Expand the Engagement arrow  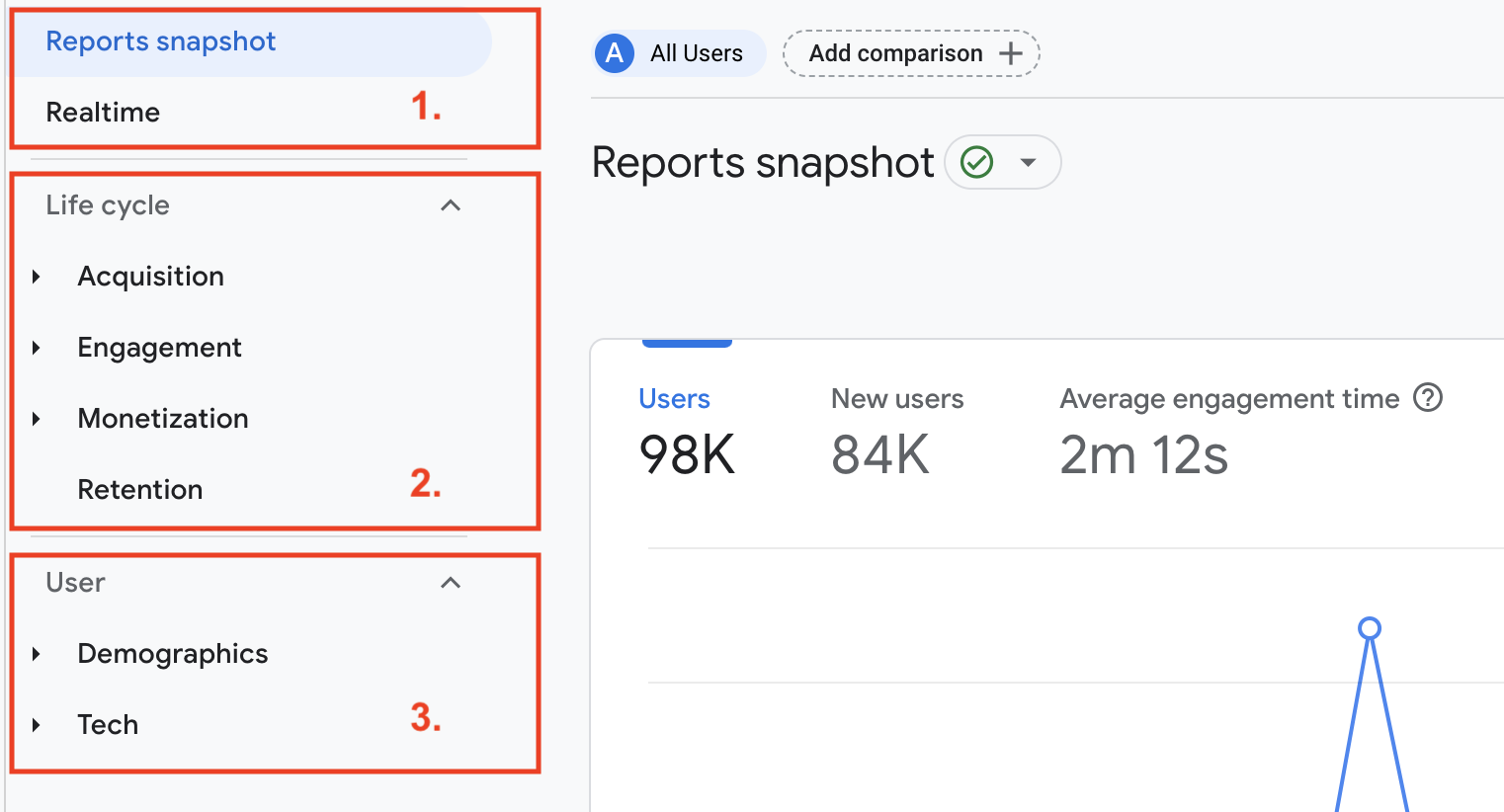37,348
